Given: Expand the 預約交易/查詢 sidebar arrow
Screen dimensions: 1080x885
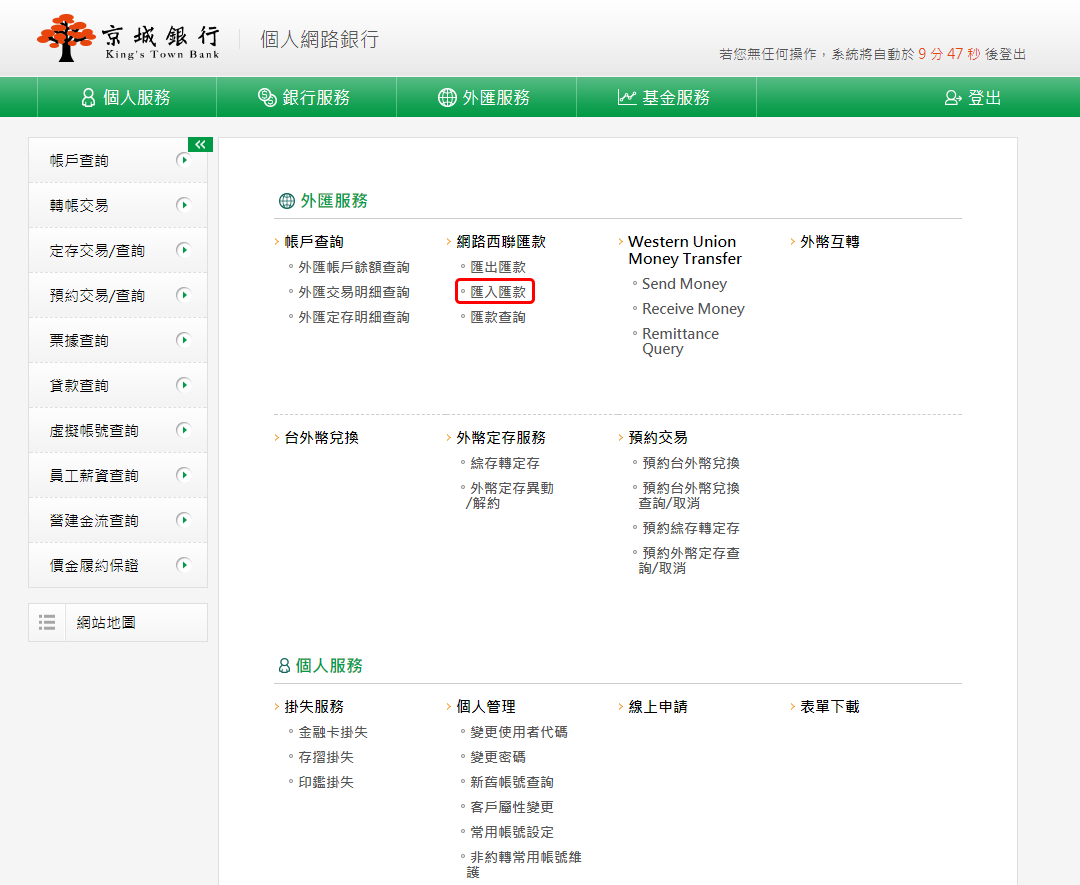Looking at the screenshot, I should [183, 295].
